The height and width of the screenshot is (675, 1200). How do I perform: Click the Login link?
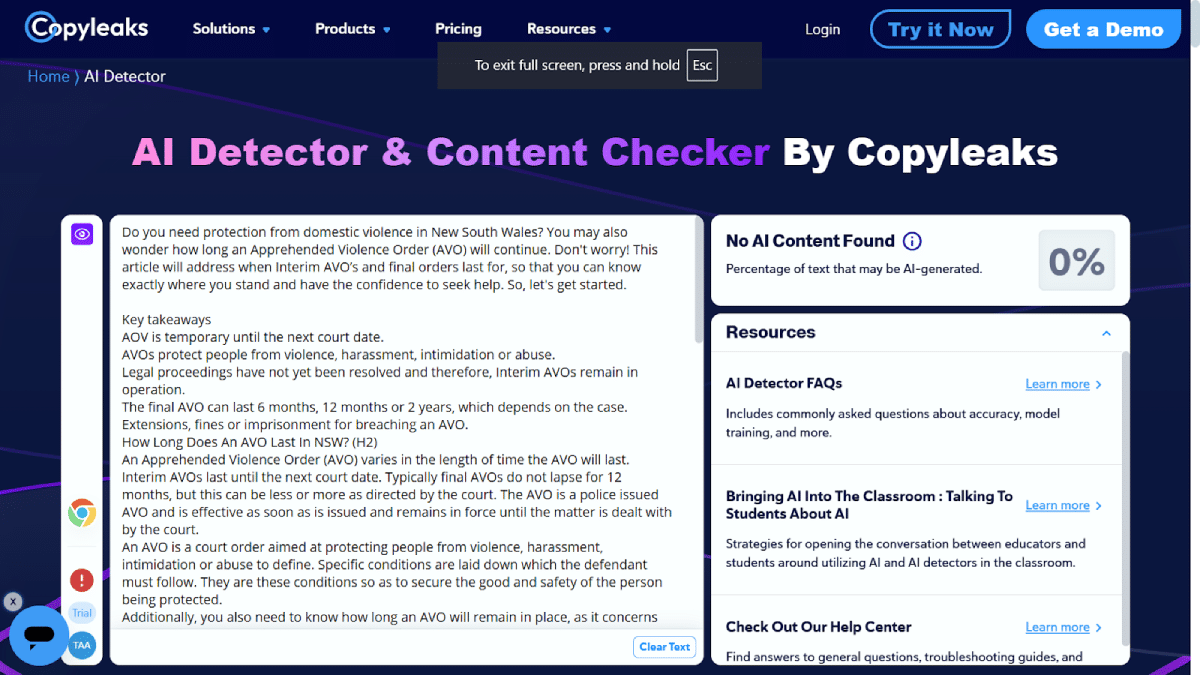tap(822, 29)
